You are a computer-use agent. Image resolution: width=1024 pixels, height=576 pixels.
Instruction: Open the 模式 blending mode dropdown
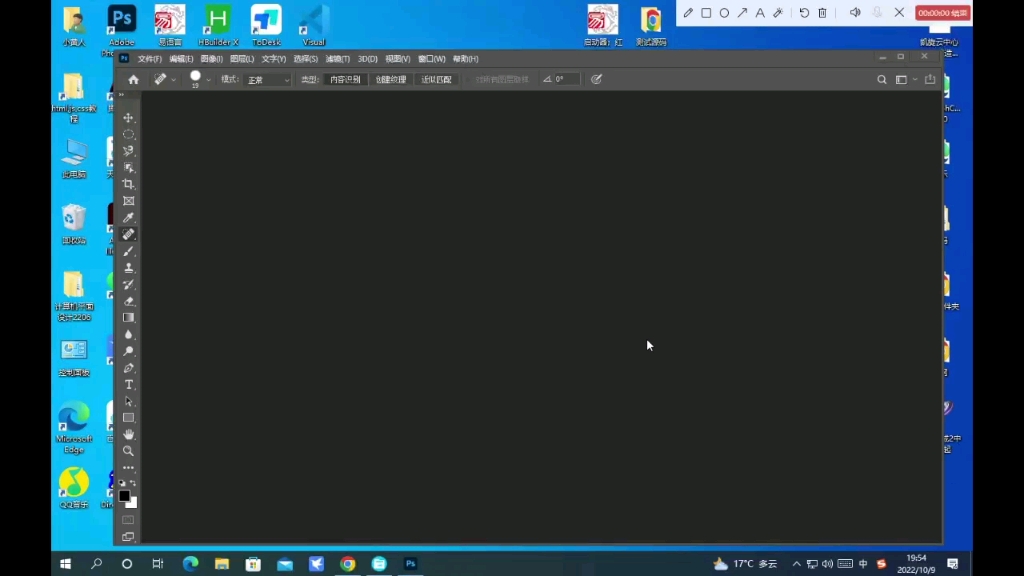(x=267, y=79)
